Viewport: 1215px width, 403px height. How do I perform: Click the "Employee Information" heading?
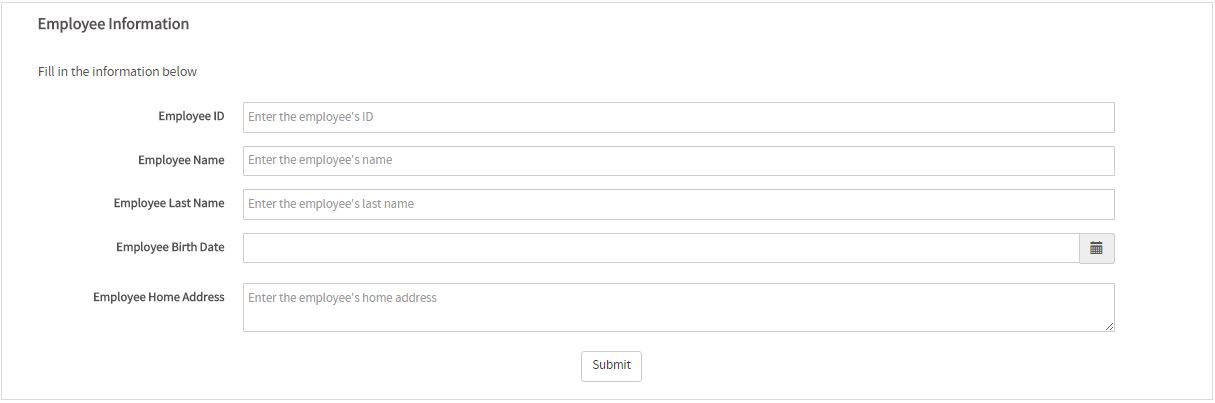click(x=113, y=24)
